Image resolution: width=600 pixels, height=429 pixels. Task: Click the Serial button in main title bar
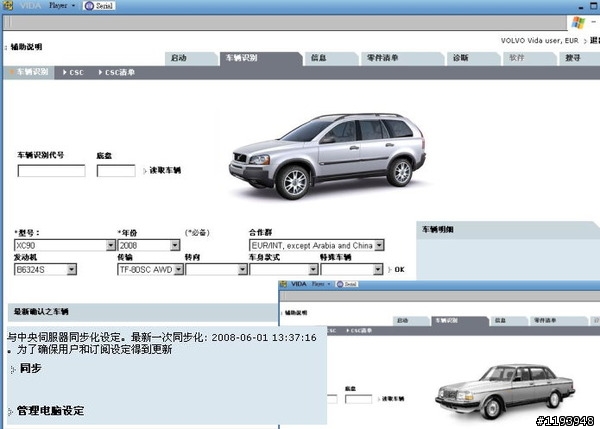tap(99, 6)
